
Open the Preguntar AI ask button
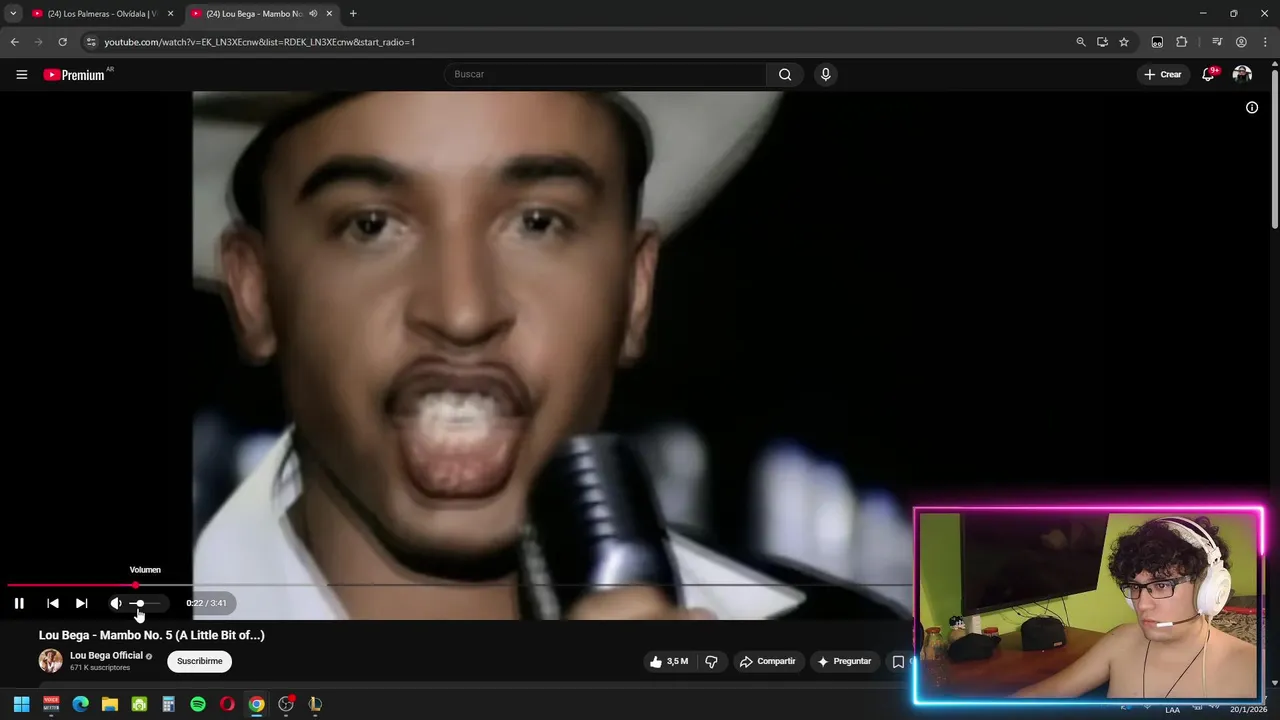pyautogui.click(x=844, y=661)
